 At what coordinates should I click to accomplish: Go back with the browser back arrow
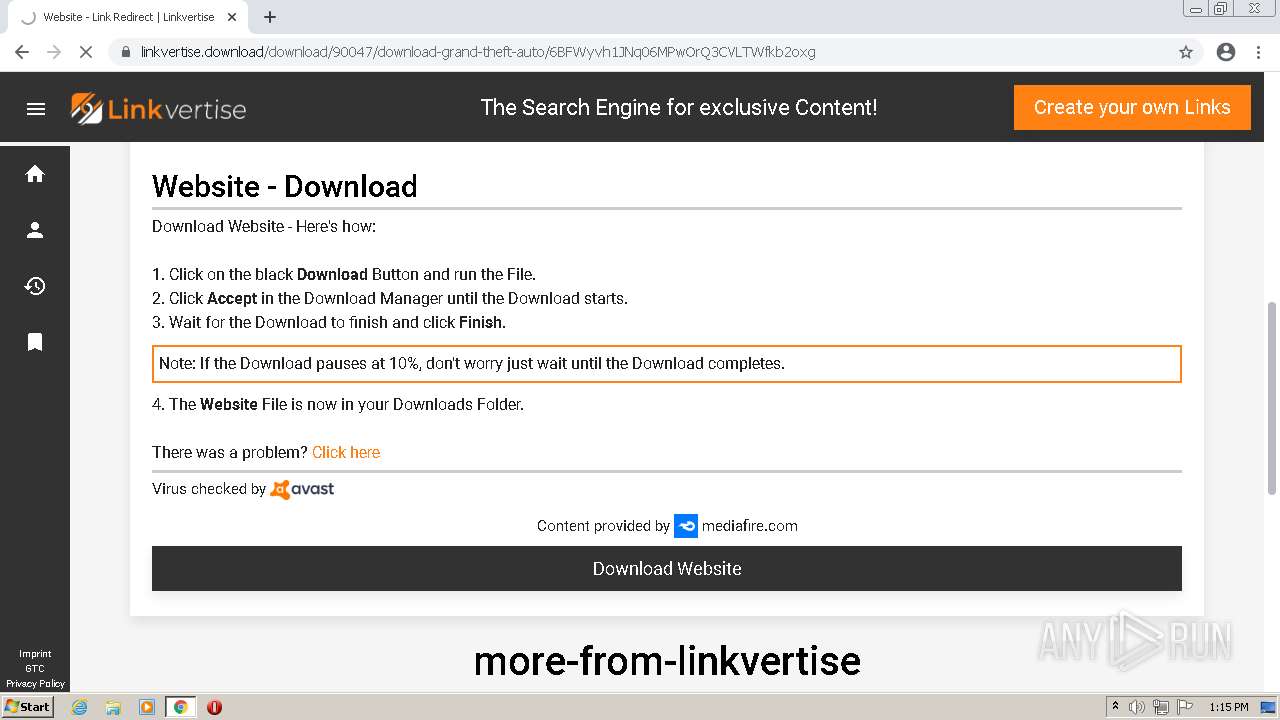22,52
